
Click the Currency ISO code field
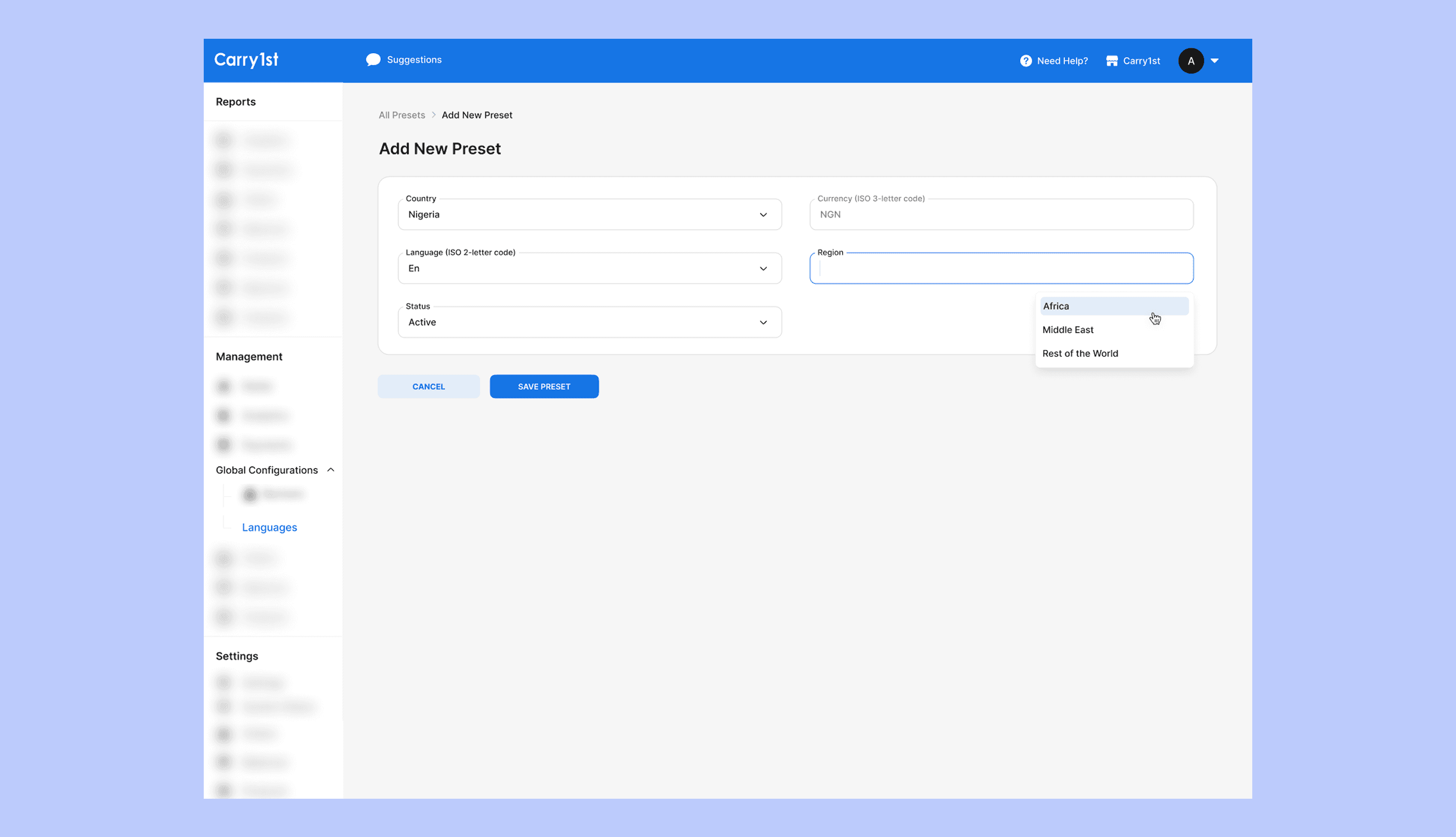point(1001,214)
